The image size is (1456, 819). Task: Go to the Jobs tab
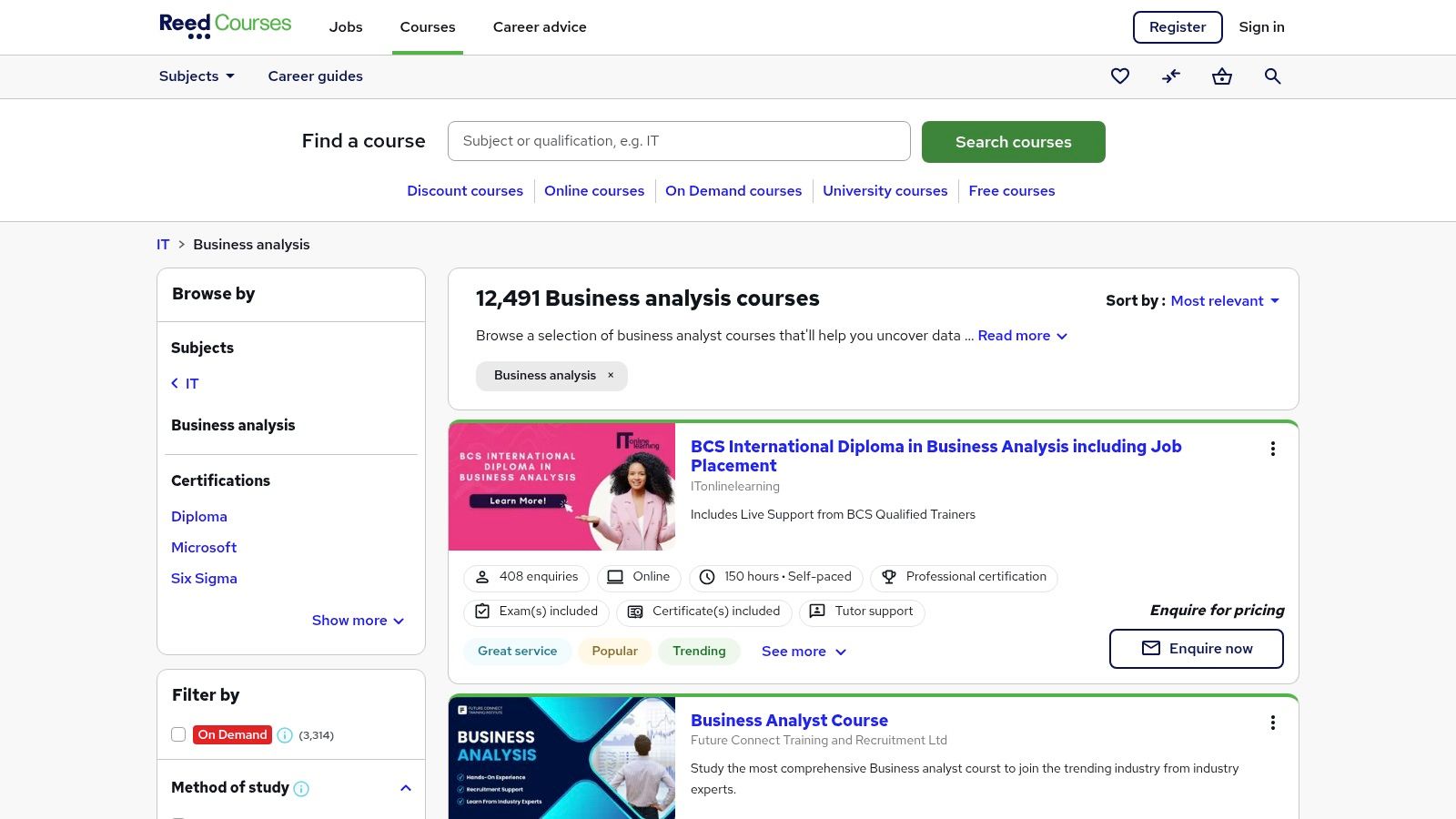(x=346, y=27)
